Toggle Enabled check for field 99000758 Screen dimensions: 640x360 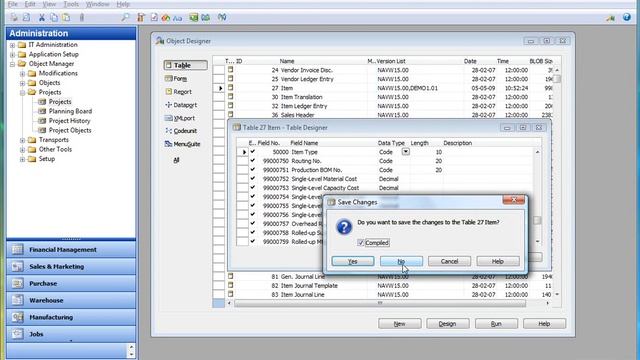point(253,233)
